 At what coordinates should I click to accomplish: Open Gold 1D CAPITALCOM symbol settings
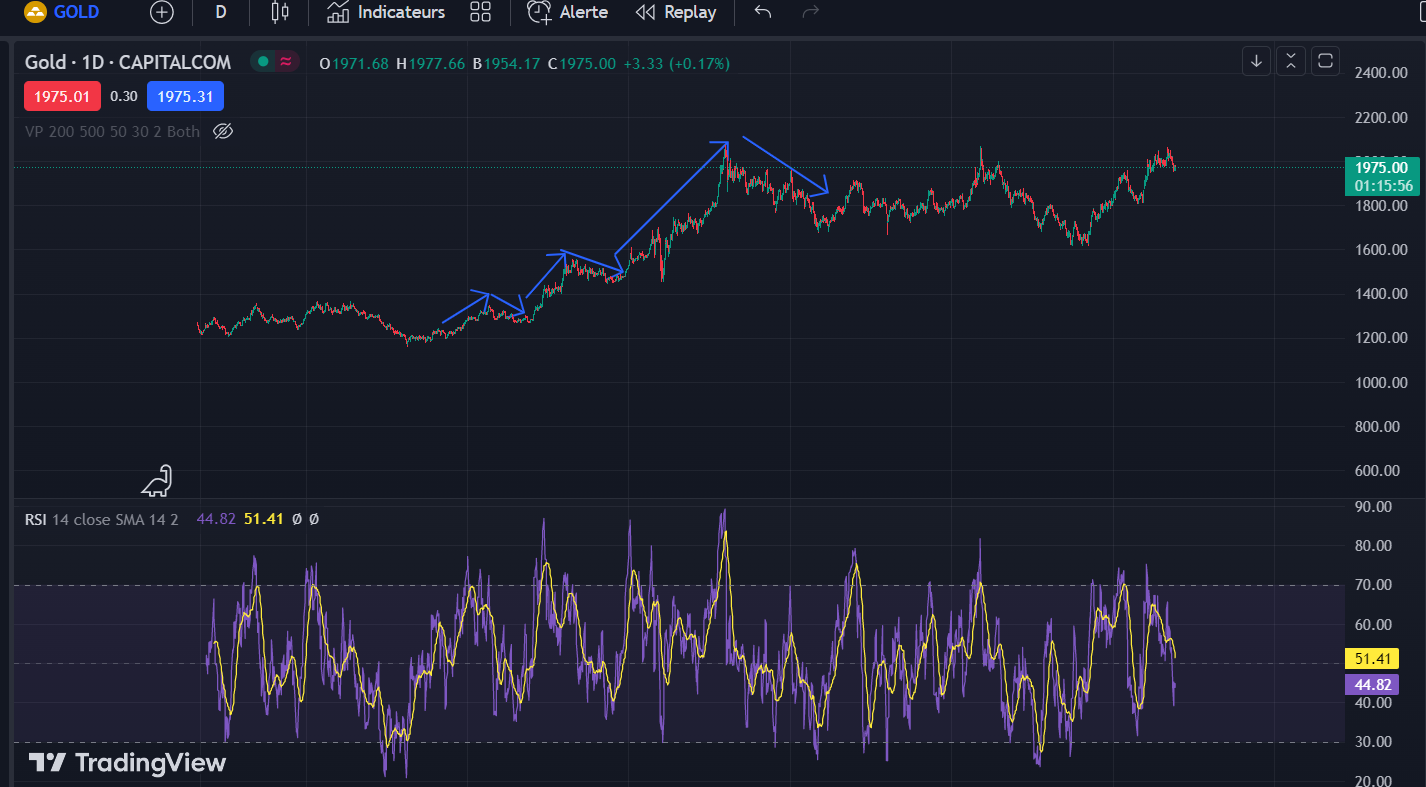pos(126,61)
